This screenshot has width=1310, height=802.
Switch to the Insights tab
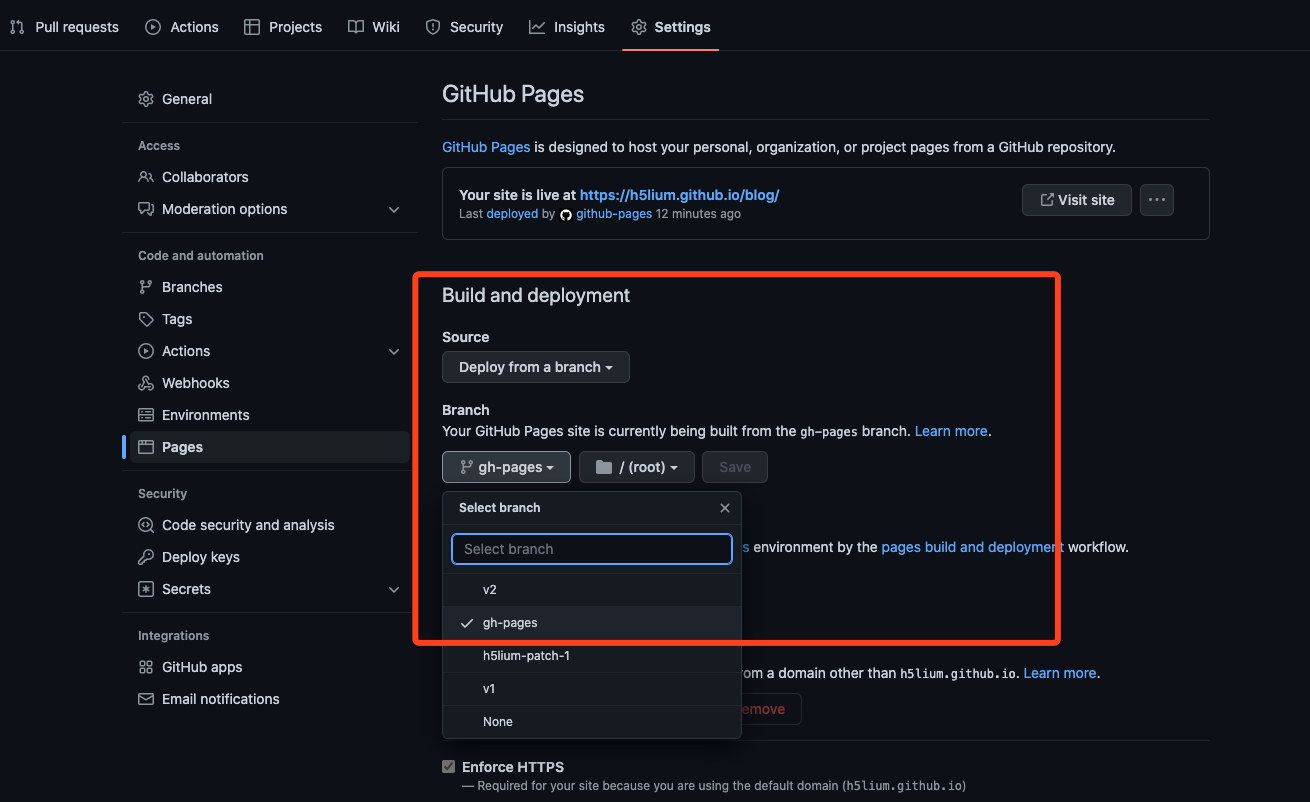coord(567,27)
